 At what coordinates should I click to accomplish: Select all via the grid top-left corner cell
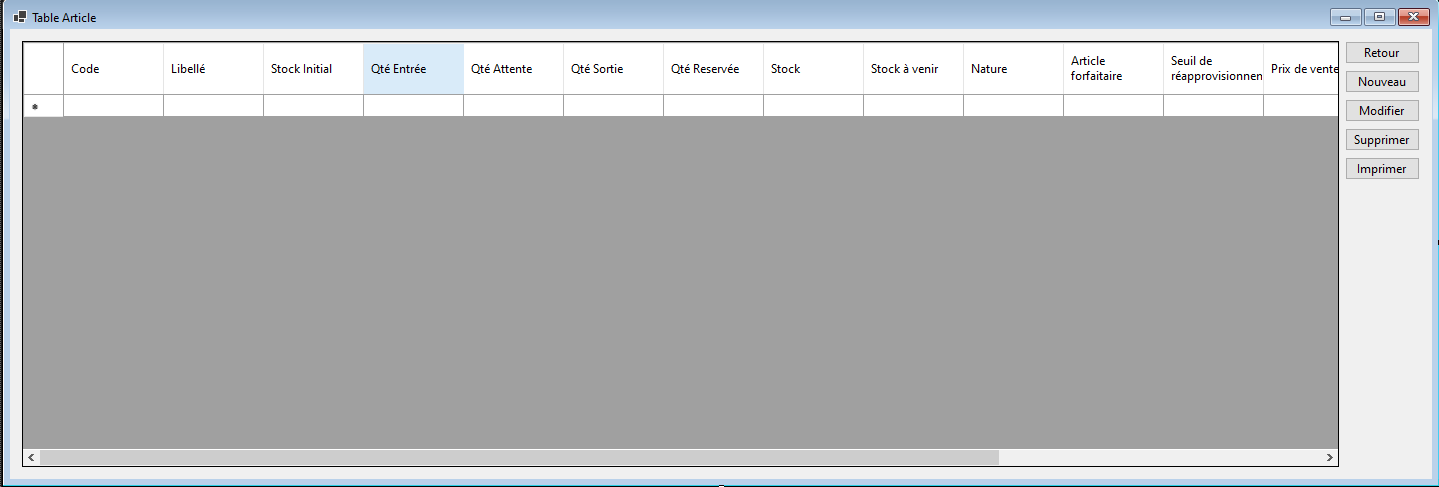tap(43, 69)
